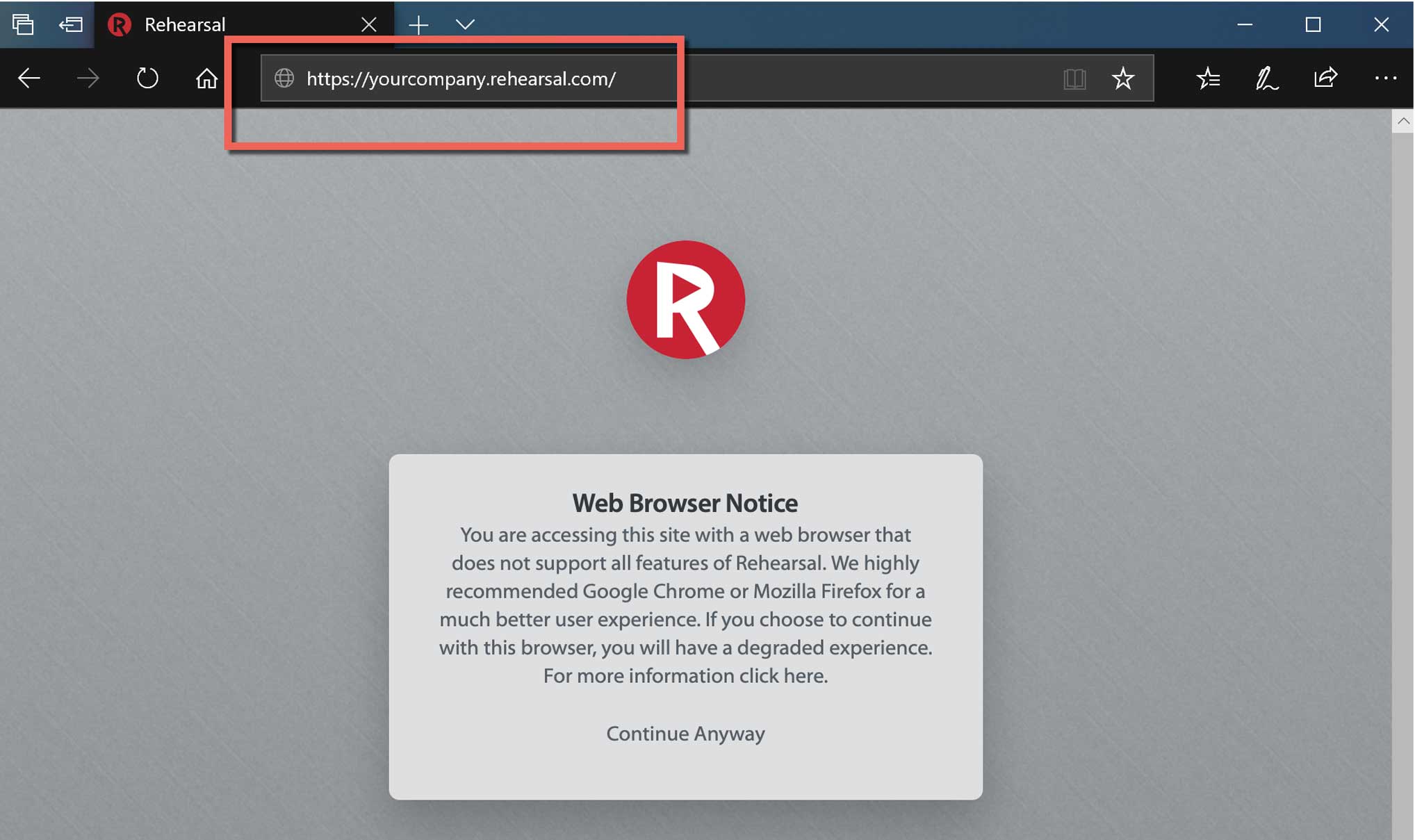Toggle reading view
The image size is (1415, 840).
click(1074, 79)
